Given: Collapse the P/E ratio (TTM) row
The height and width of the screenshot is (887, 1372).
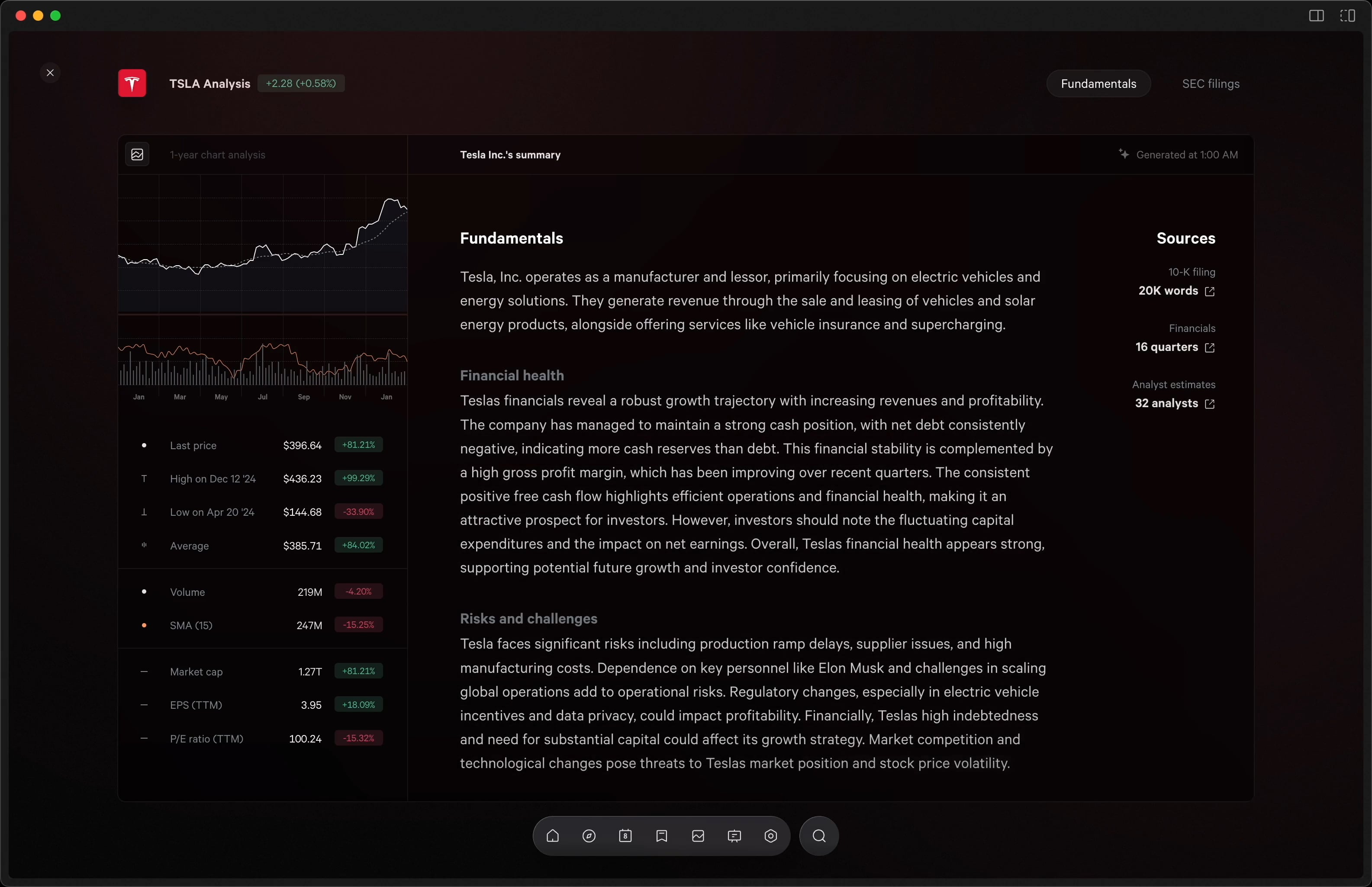Looking at the screenshot, I should 145,739.
